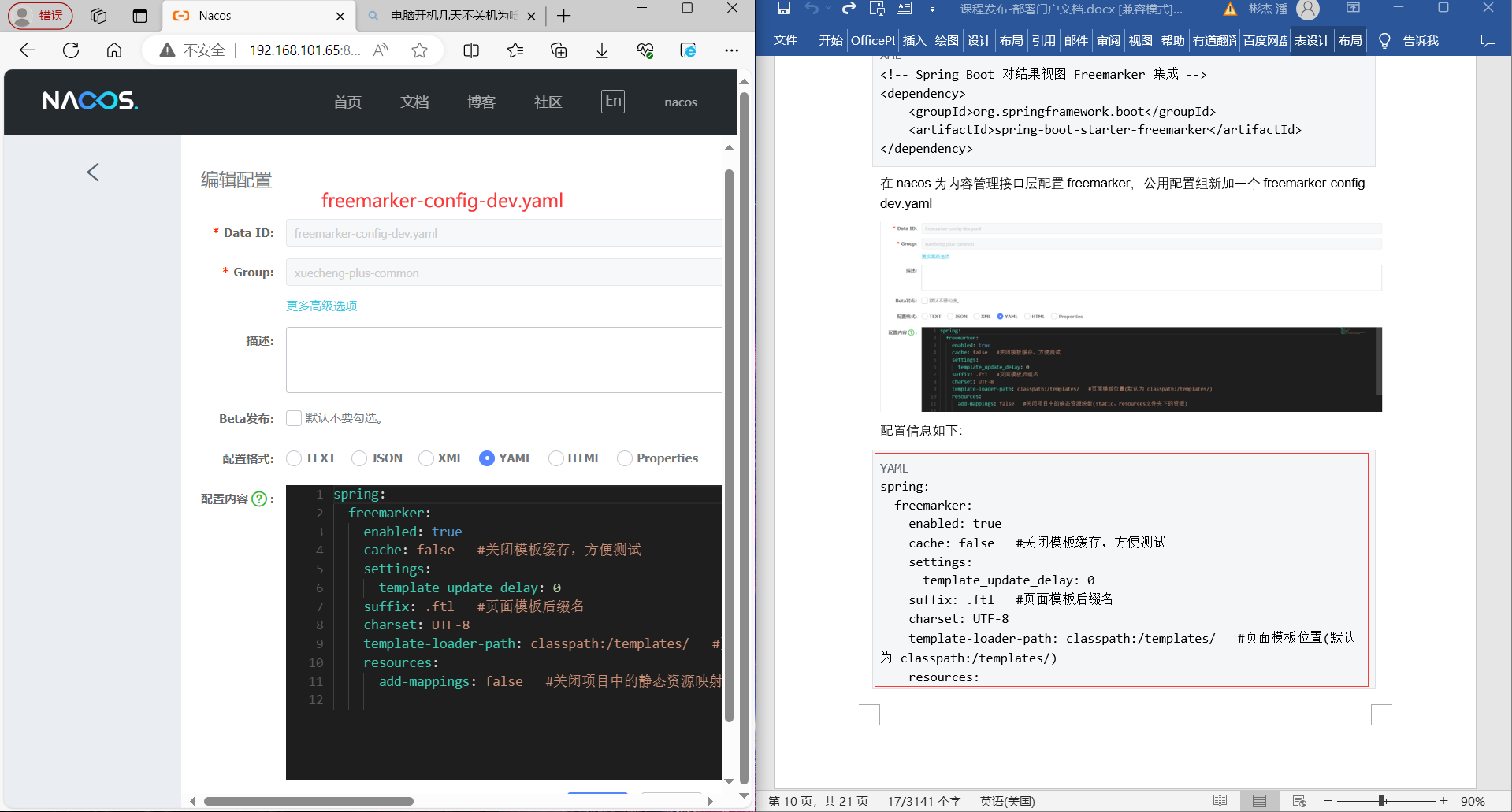This screenshot has height=812, width=1512.
Task: Open browser essentials heart icon
Action: coord(645,50)
